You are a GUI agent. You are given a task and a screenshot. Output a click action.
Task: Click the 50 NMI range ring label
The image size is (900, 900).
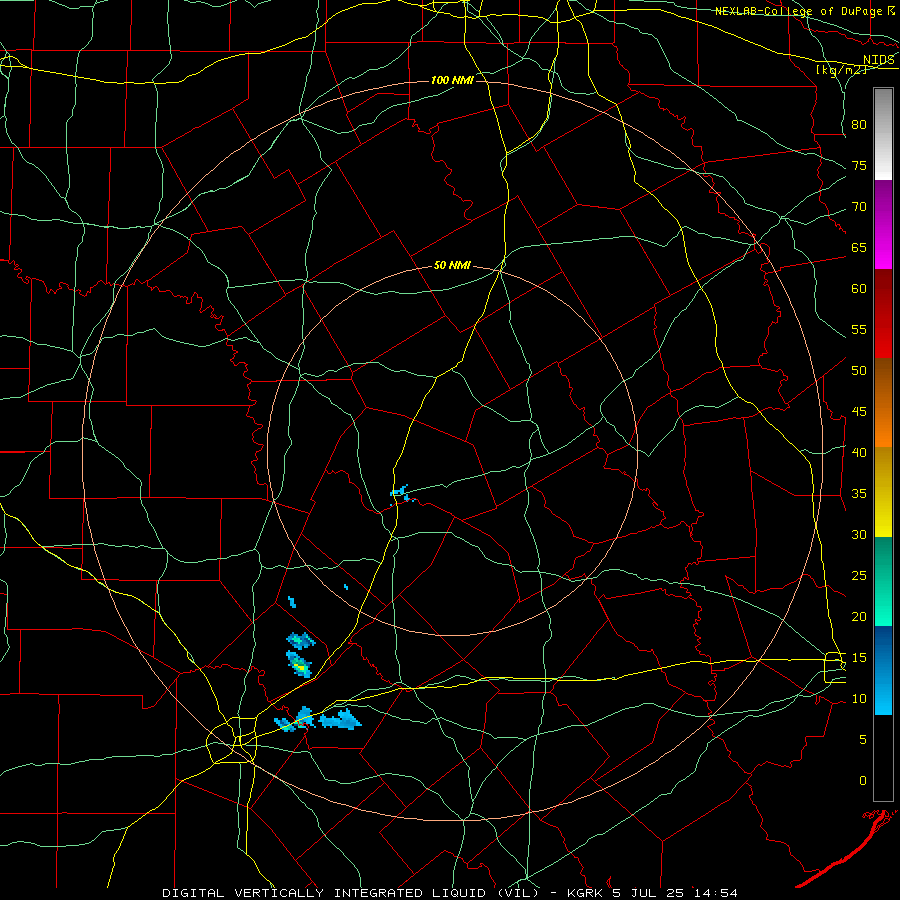pyautogui.click(x=452, y=265)
